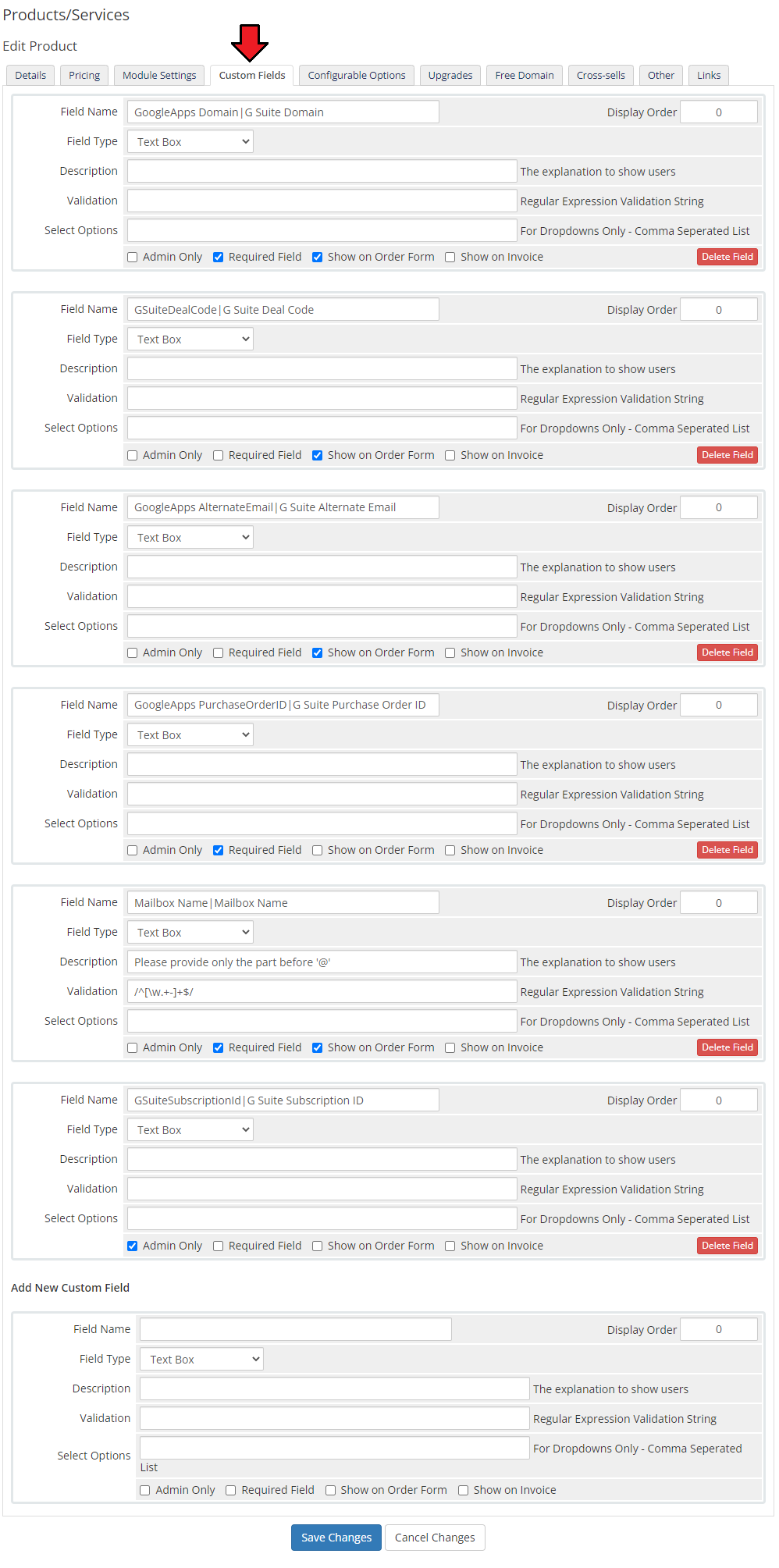The width and height of the screenshot is (779, 1568).
Task: Click the GoogleApps PurchaseOrderID field name input
Action: click(x=283, y=705)
